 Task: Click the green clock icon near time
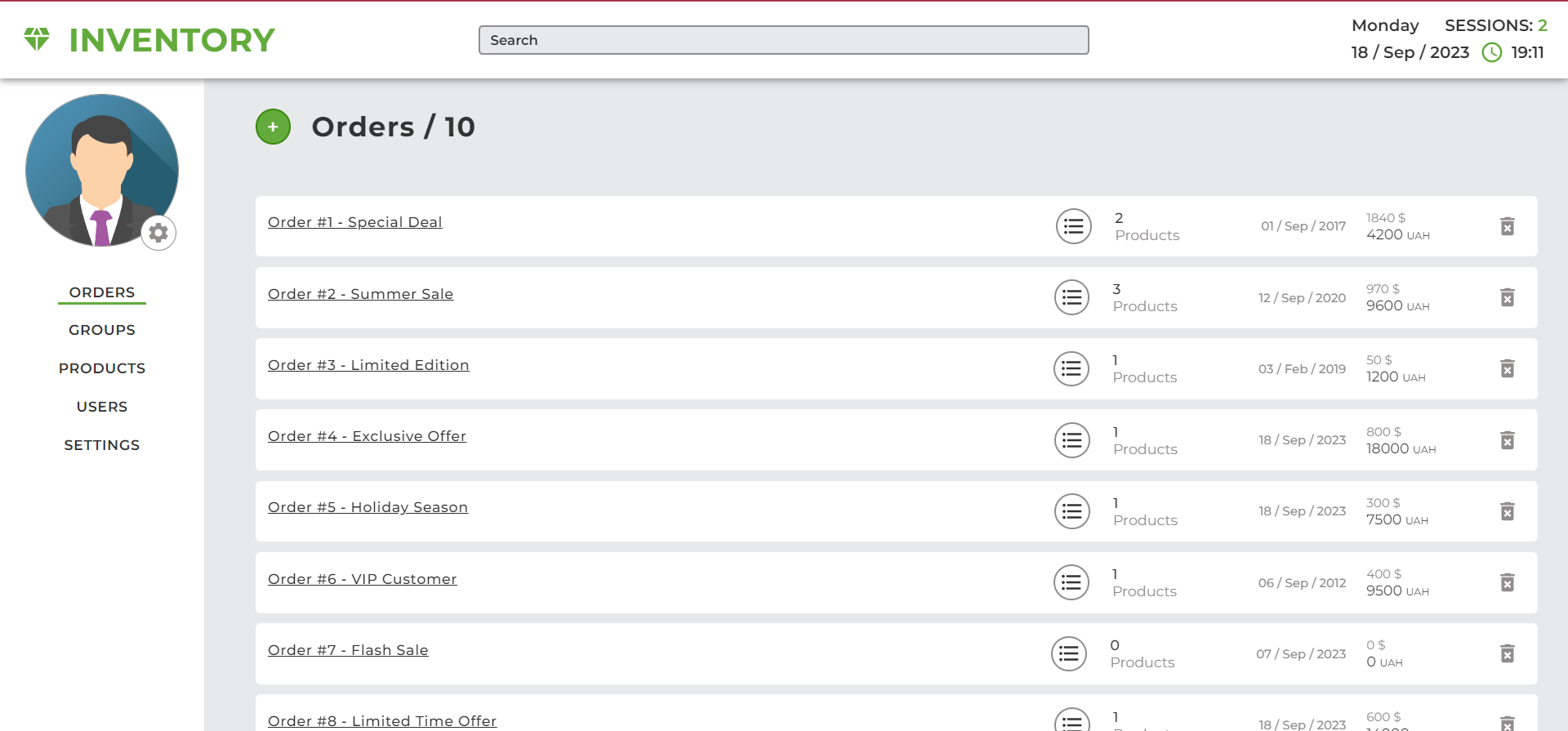tap(1492, 52)
